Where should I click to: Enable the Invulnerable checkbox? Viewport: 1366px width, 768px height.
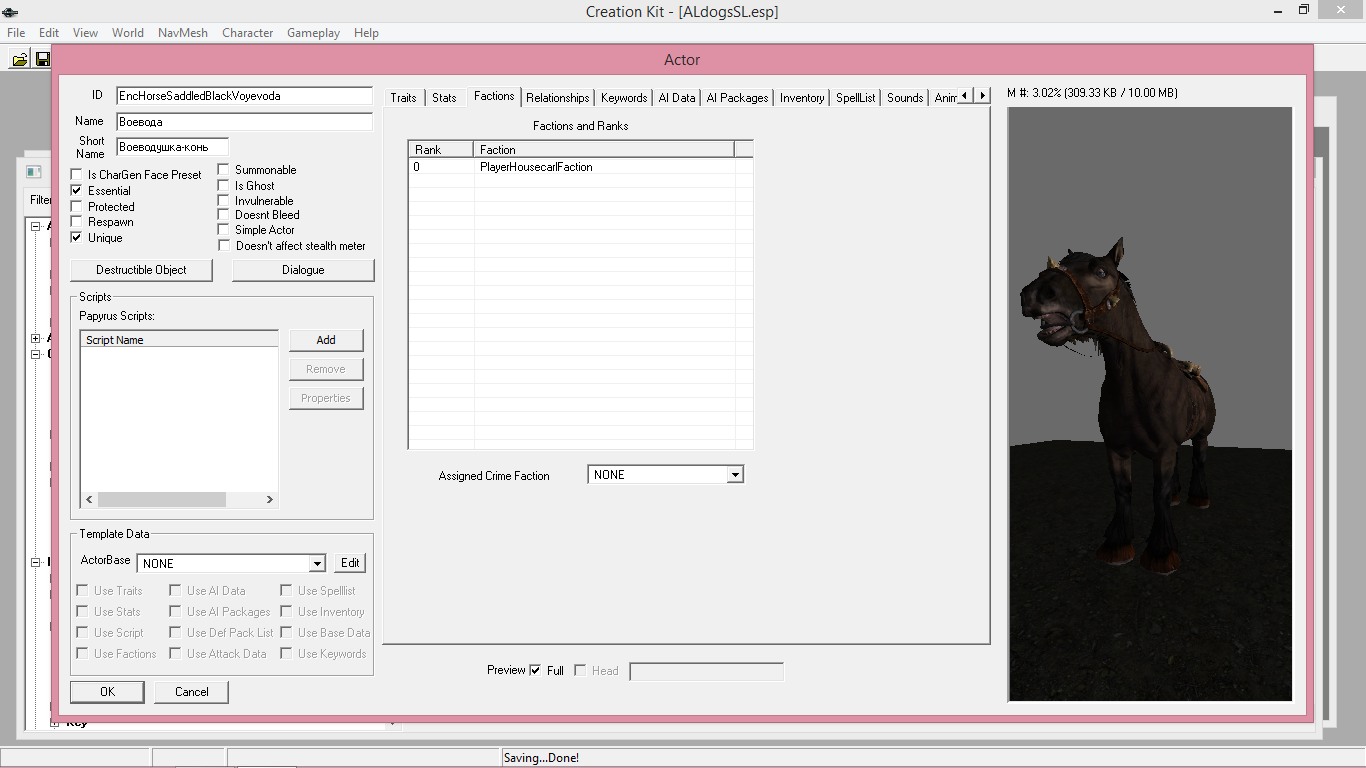[x=224, y=200]
